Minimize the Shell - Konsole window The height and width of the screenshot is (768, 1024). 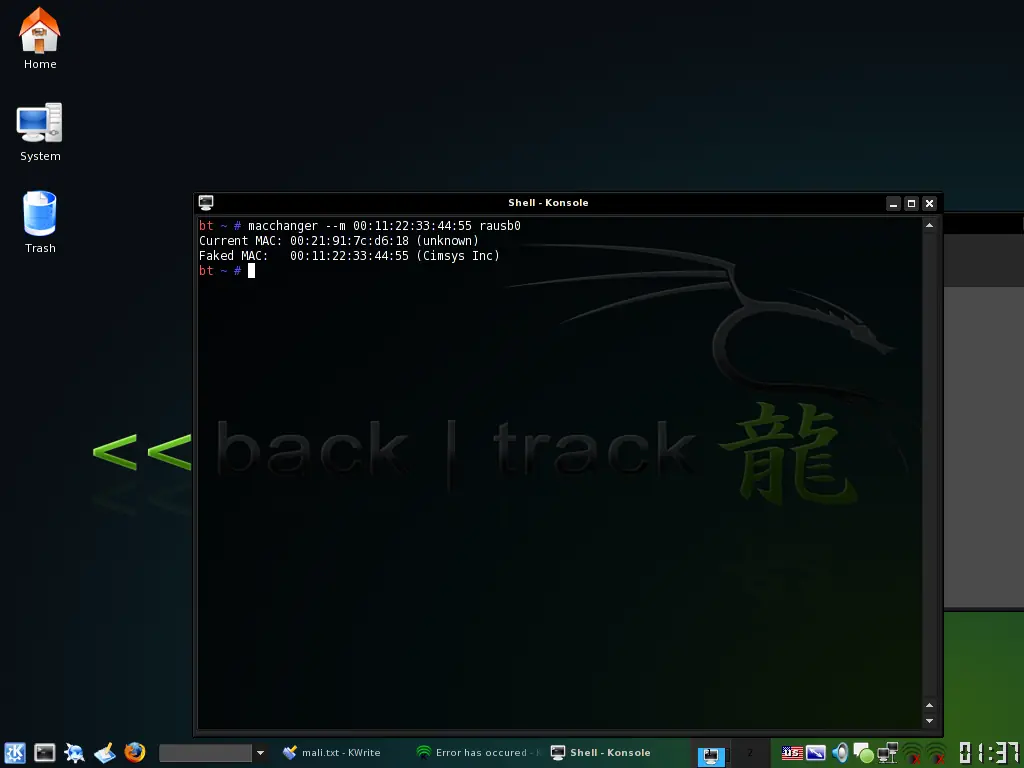(x=893, y=204)
